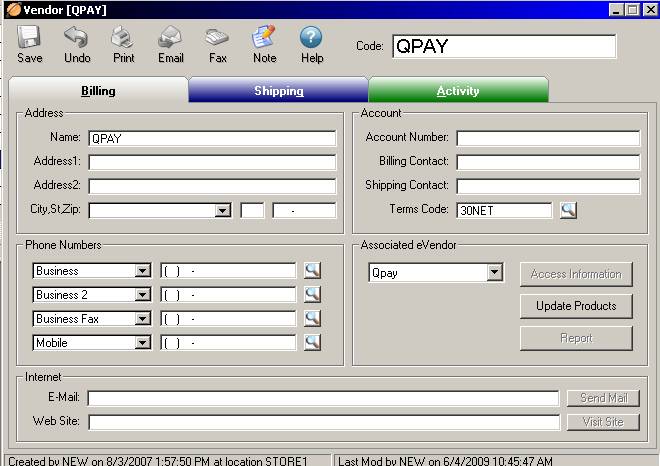Screen dimensions: 660x466
Task: Click the Vendor window title icon
Action: pos(14,9)
